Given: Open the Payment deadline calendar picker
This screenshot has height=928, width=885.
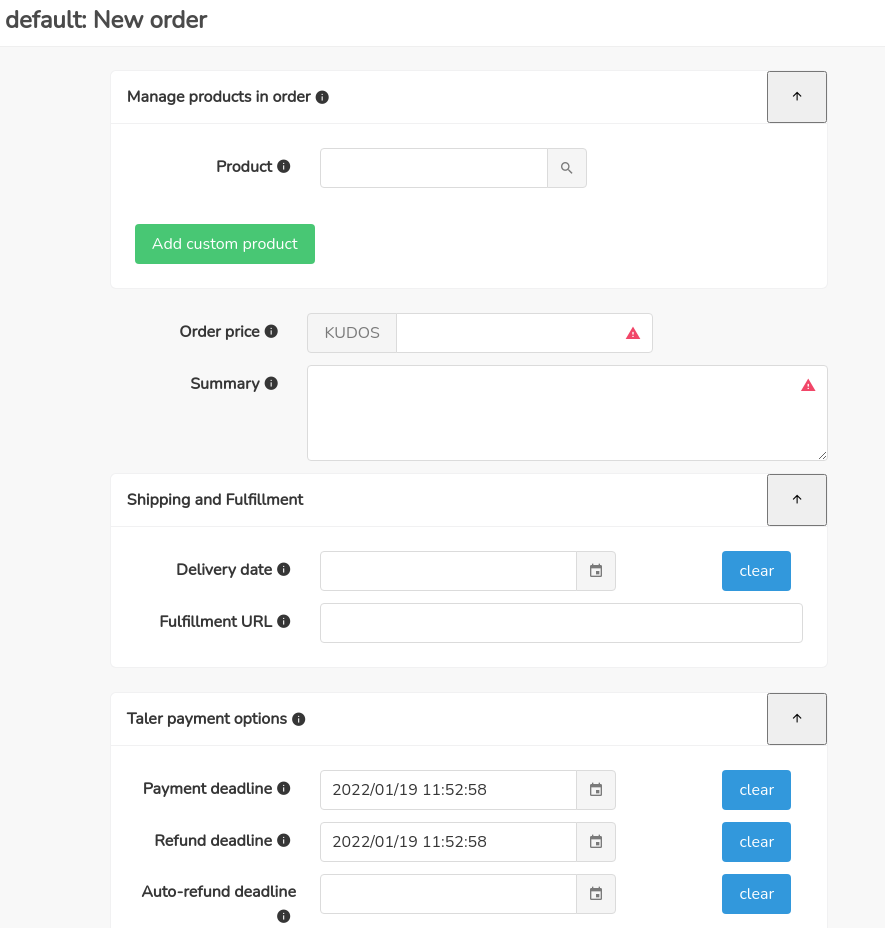Looking at the screenshot, I should coord(596,790).
